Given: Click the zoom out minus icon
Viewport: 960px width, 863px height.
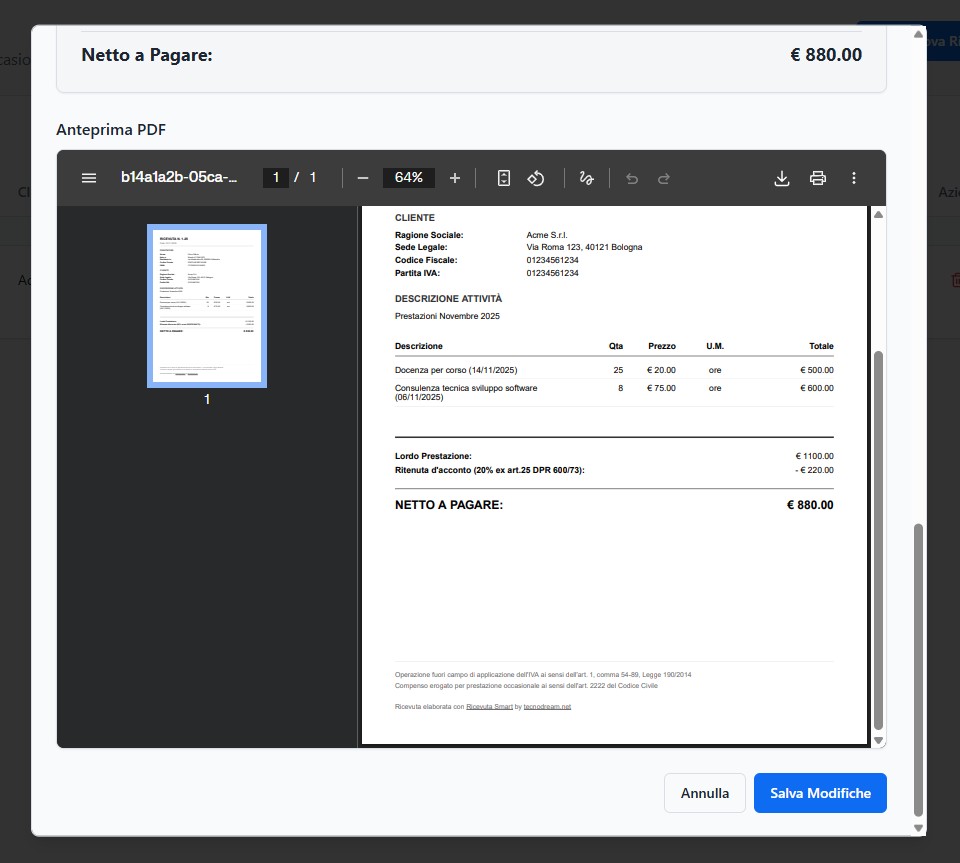Looking at the screenshot, I should (363, 178).
